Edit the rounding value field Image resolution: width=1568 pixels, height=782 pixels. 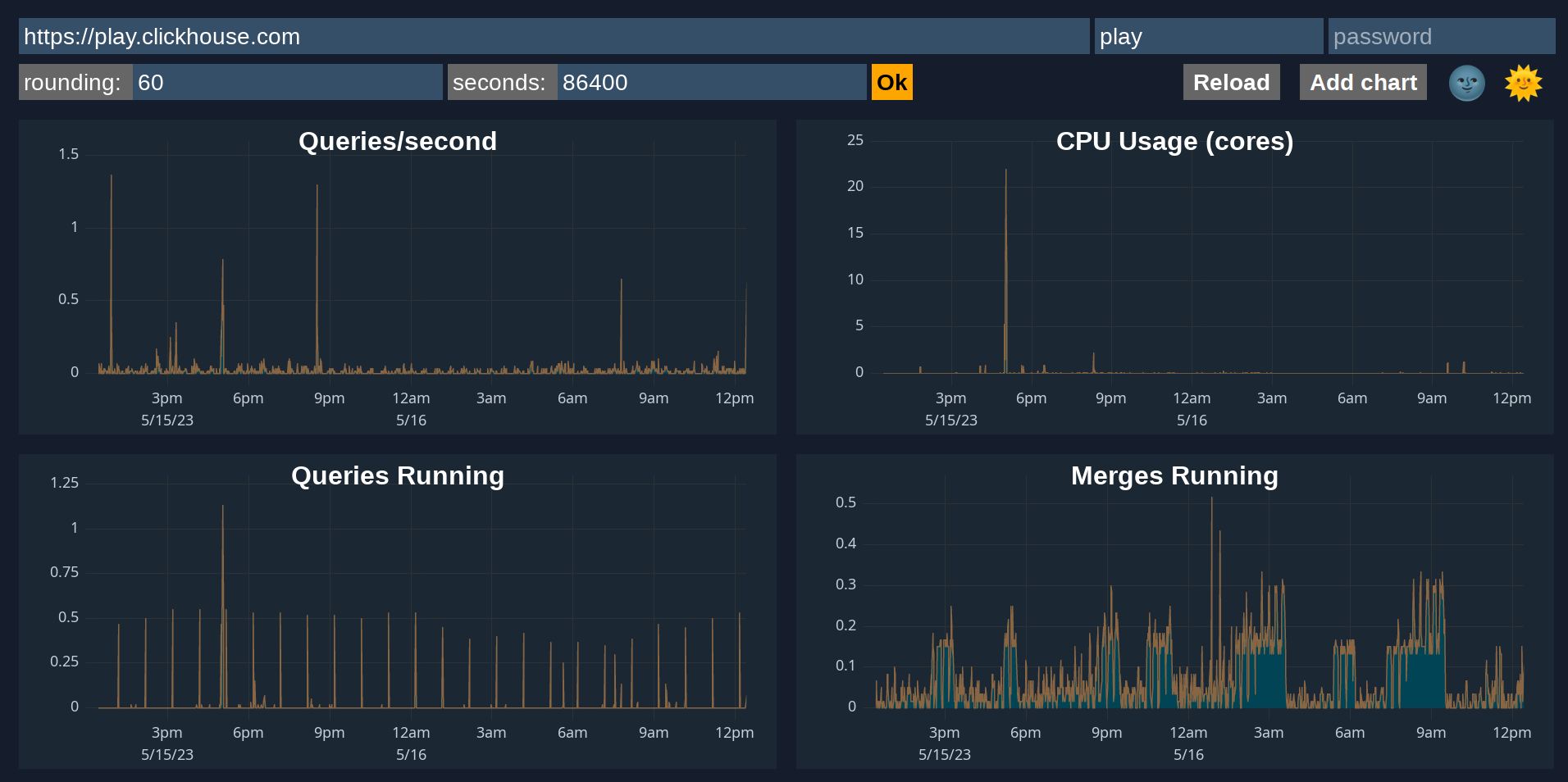(x=287, y=83)
